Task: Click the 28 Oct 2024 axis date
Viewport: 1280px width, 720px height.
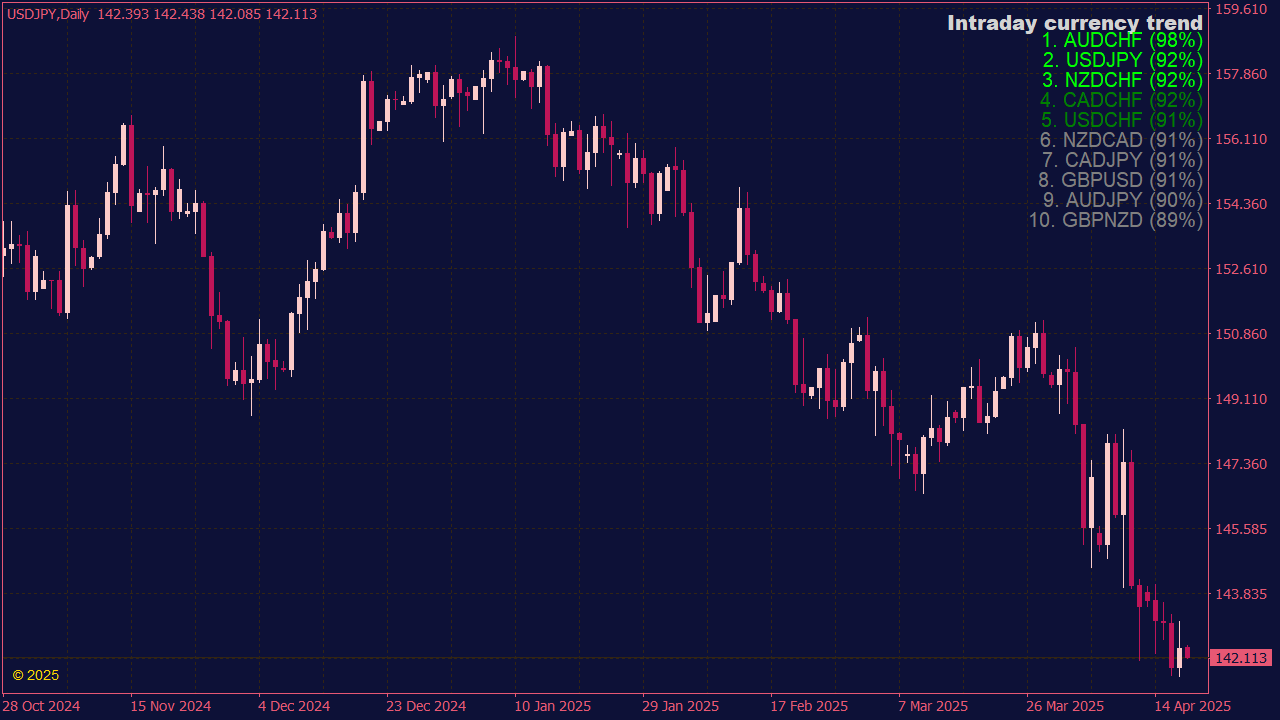Action: coord(40,706)
